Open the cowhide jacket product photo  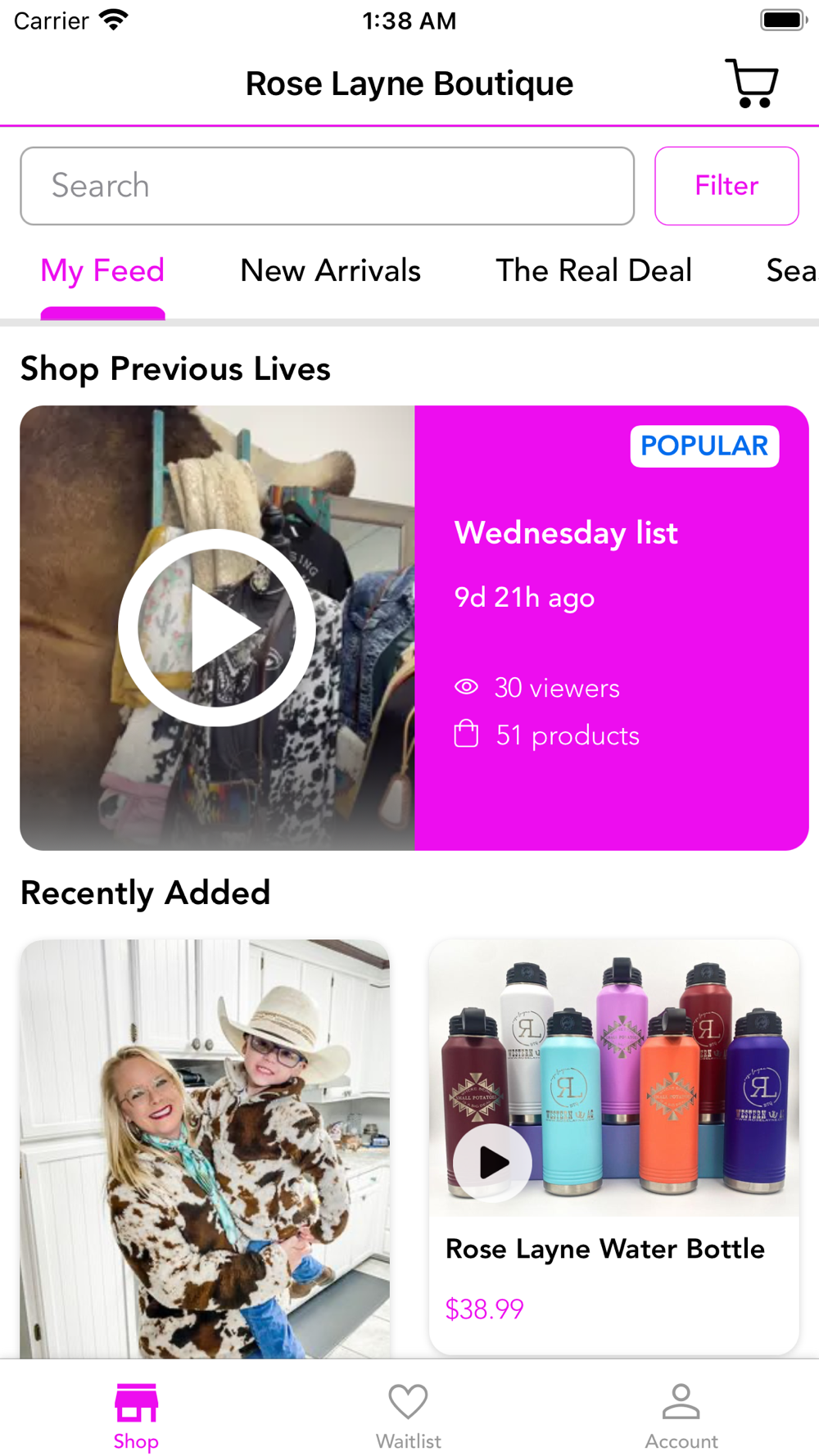pyautogui.click(x=205, y=1148)
